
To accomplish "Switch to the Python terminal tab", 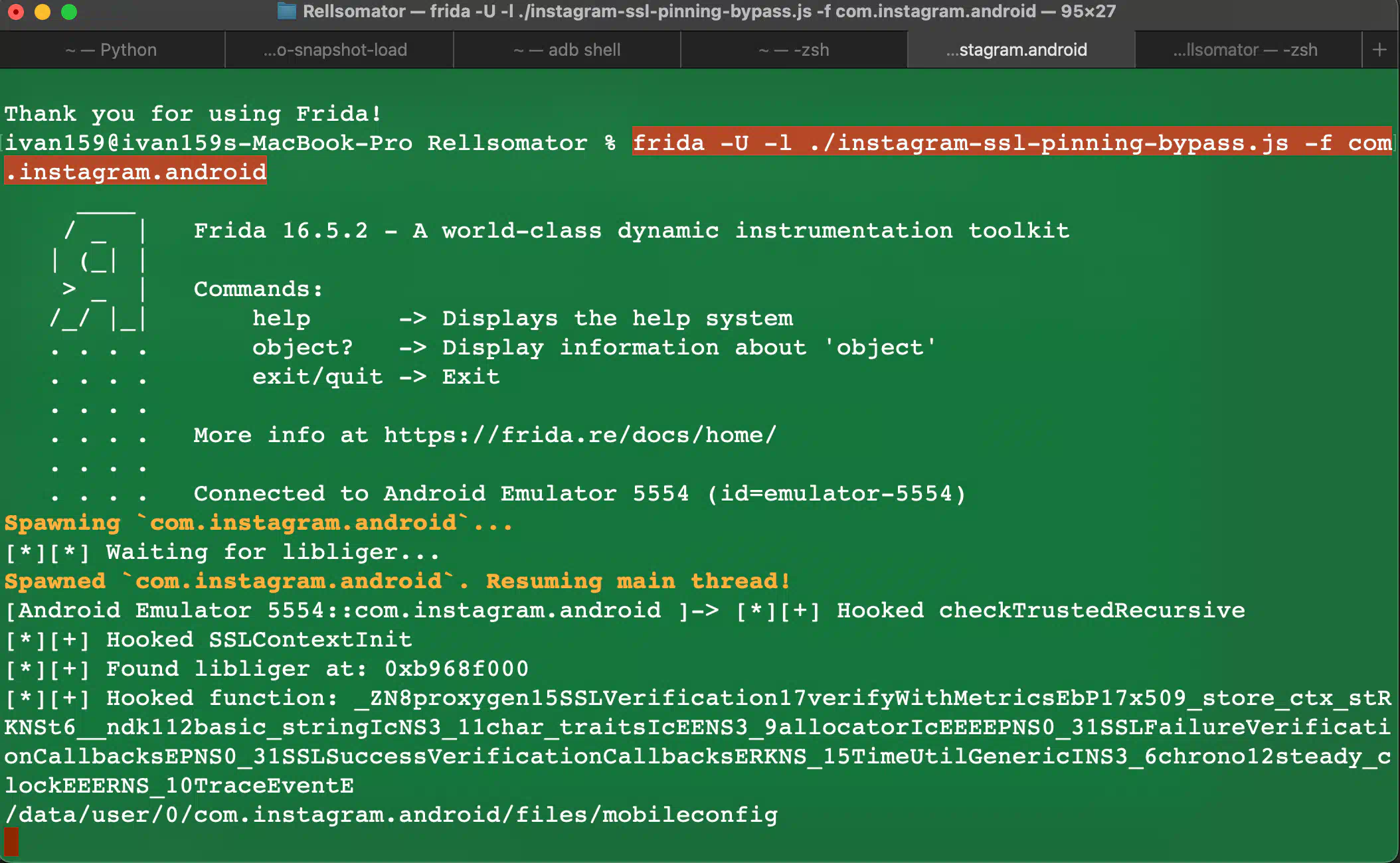I will click(112, 50).
